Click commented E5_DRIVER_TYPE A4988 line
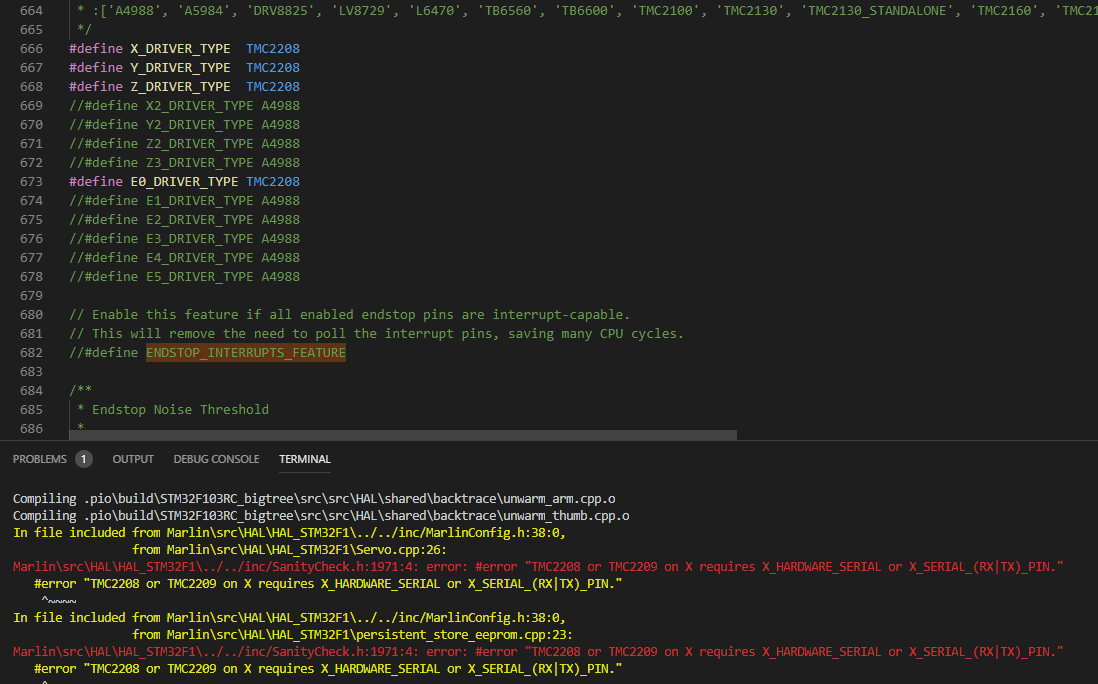The width and height of the screenshot is (1098, 684). tap(184, 277)
